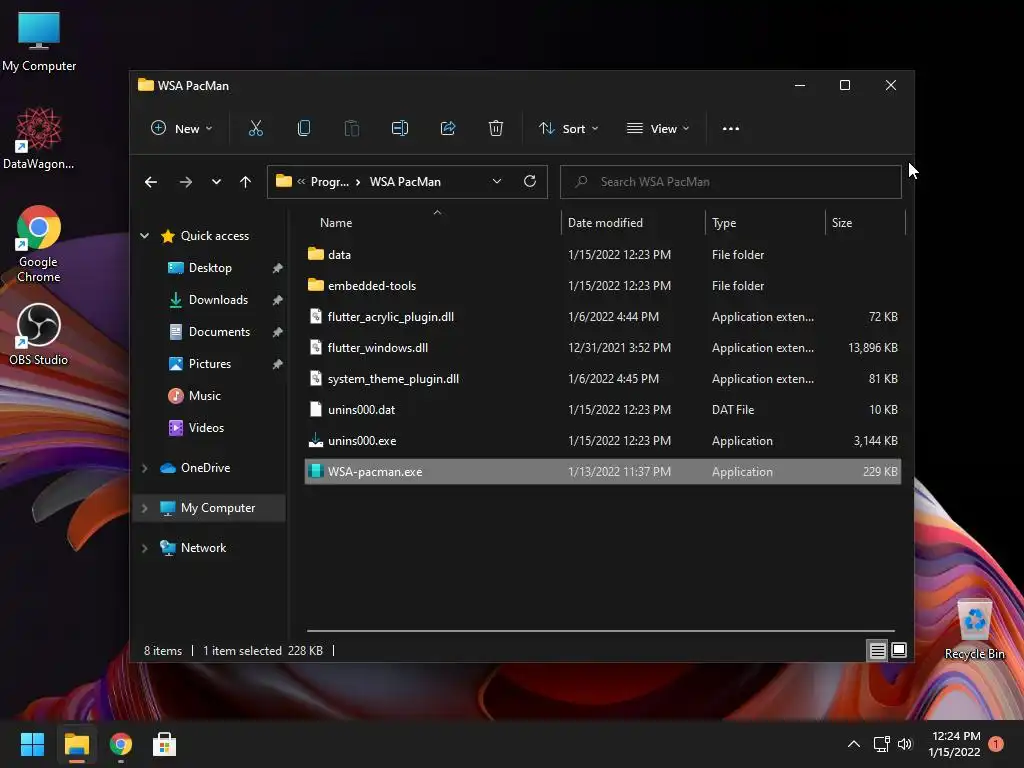Click the Share icon in toolbar
1024x768 pixels.
448,129
